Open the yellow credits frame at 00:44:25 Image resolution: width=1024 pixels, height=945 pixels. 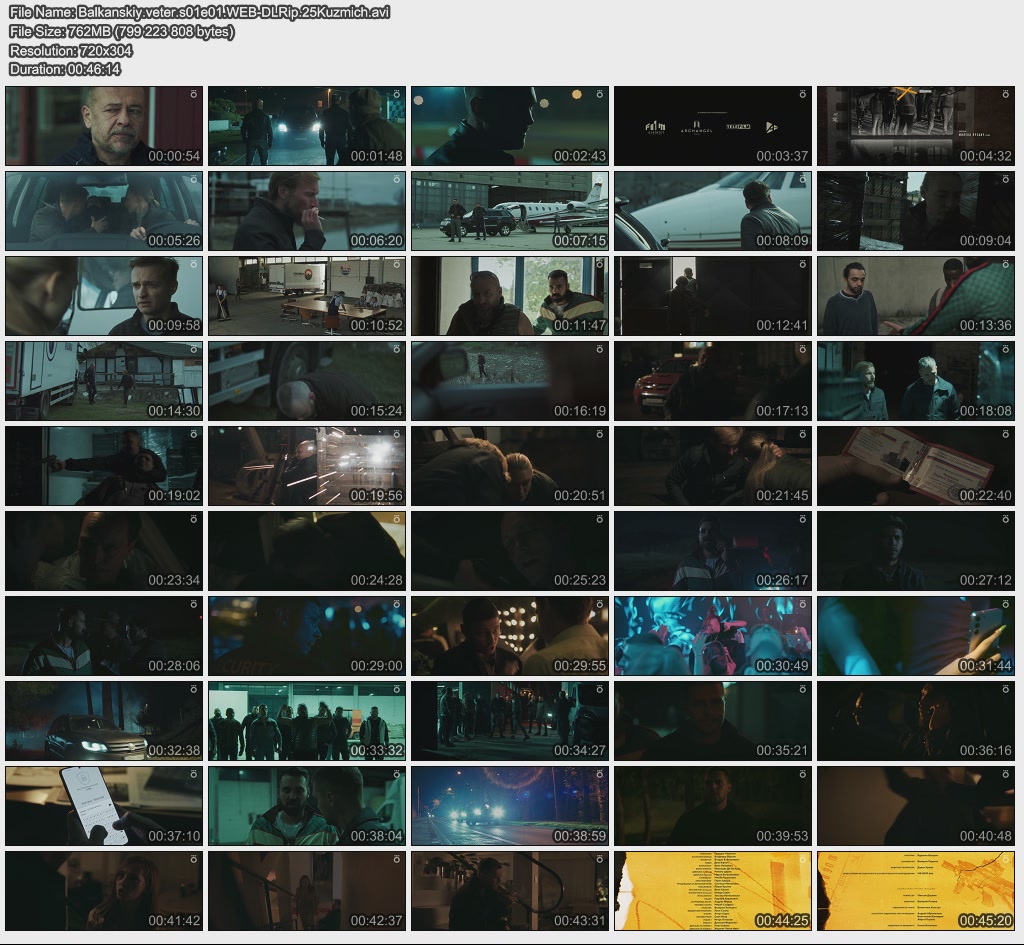point(713,891)
